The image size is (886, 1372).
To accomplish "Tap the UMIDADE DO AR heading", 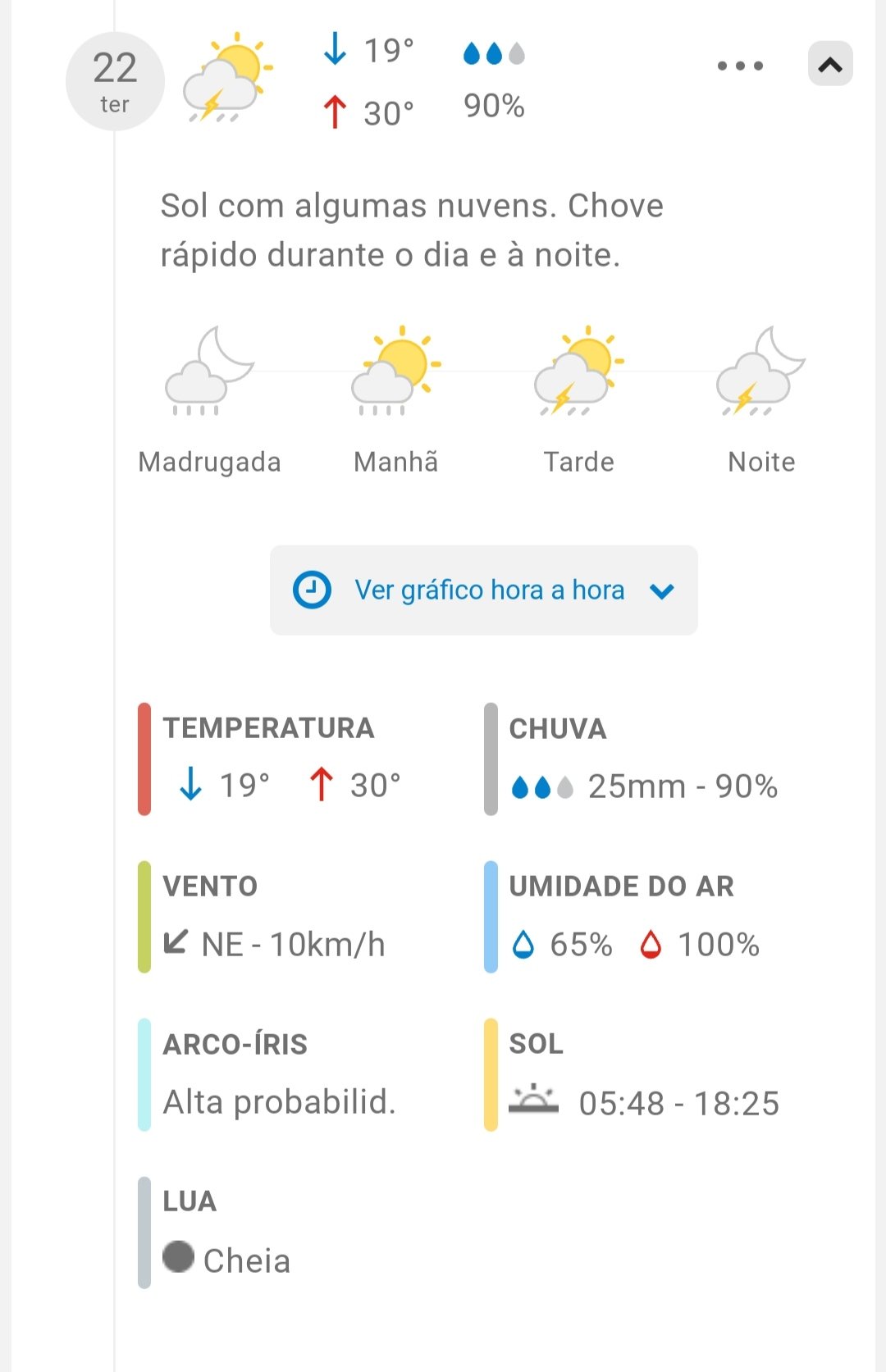I will click(x=621, y=887).
